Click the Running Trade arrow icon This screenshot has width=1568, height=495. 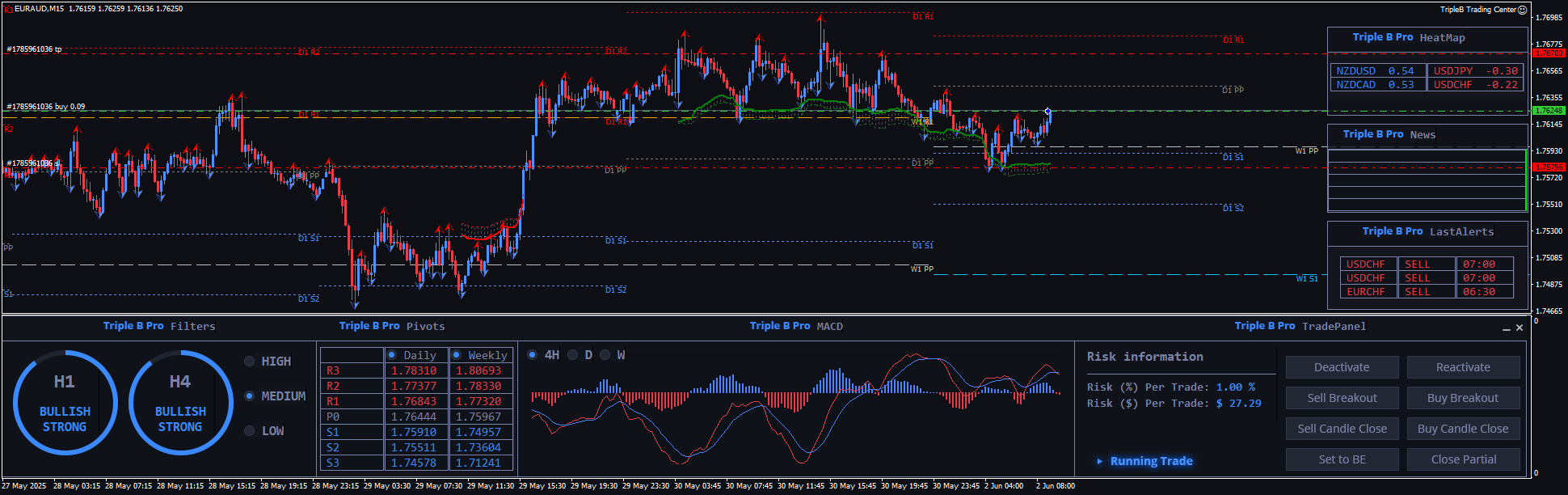pyautogui.click(x=1099, y=461)
